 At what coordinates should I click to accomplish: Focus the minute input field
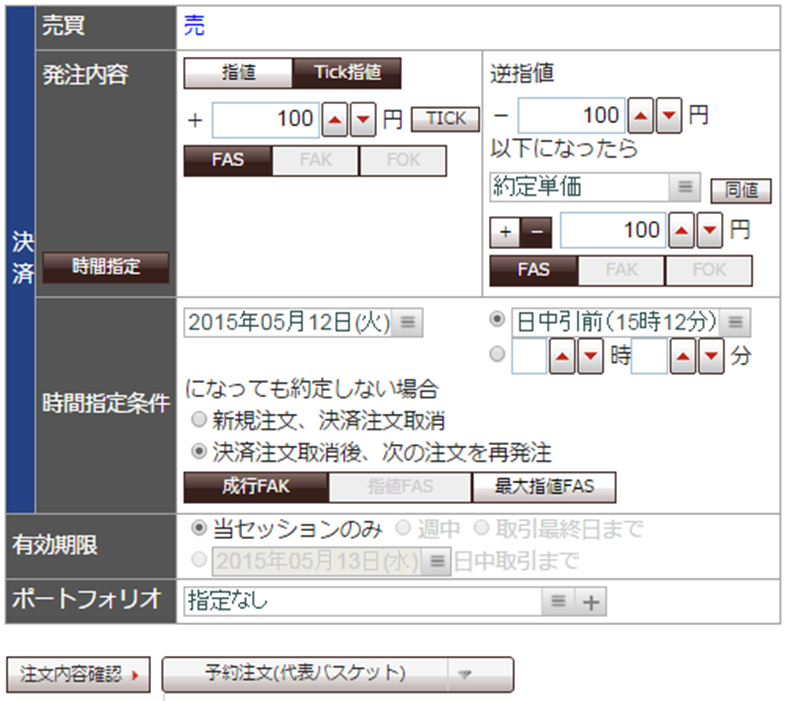coord(650,356)
